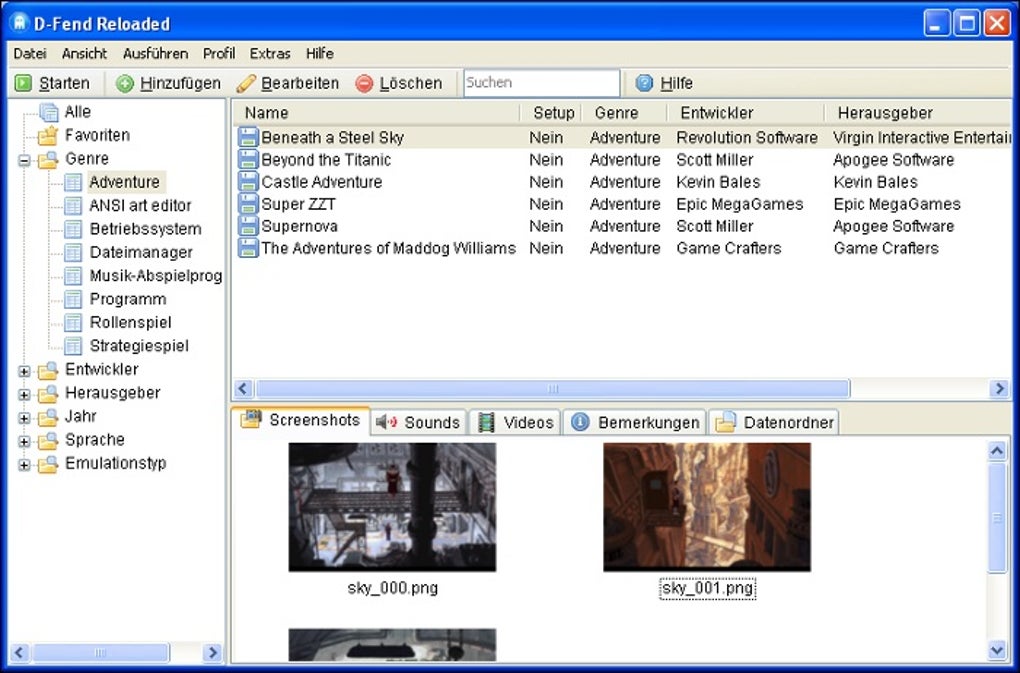Expand the Jahr tree node

coord(24,418)
